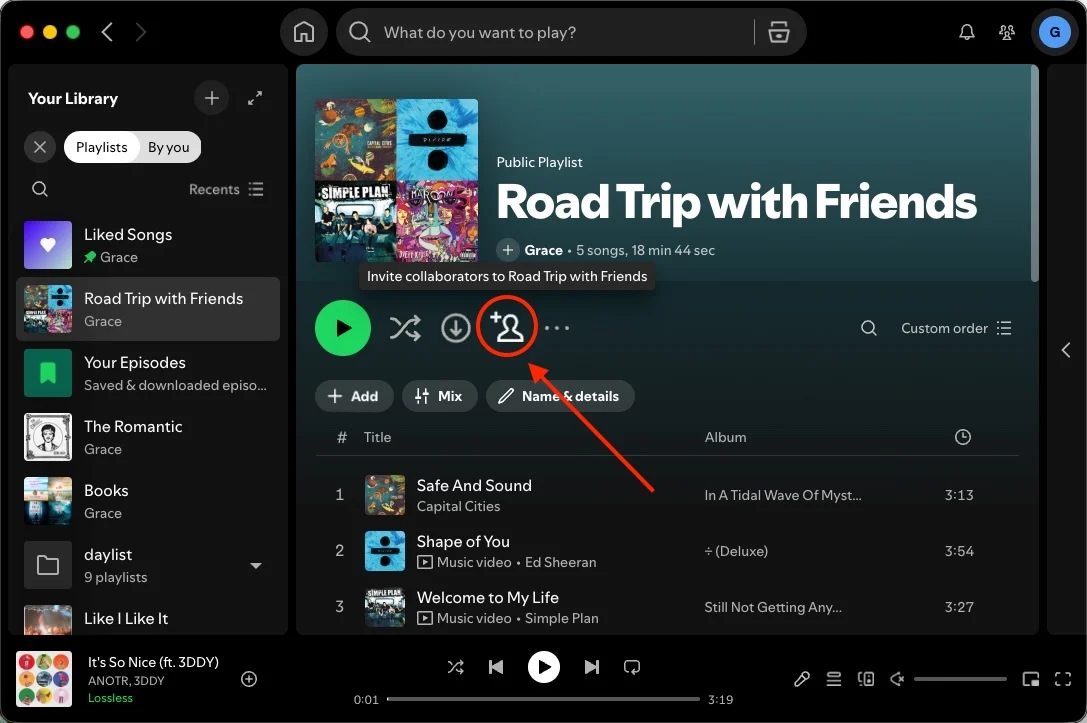Sort by Title column header
Image resolution: width=1087 pixels, height=723 pixels.
coord(377,437)
